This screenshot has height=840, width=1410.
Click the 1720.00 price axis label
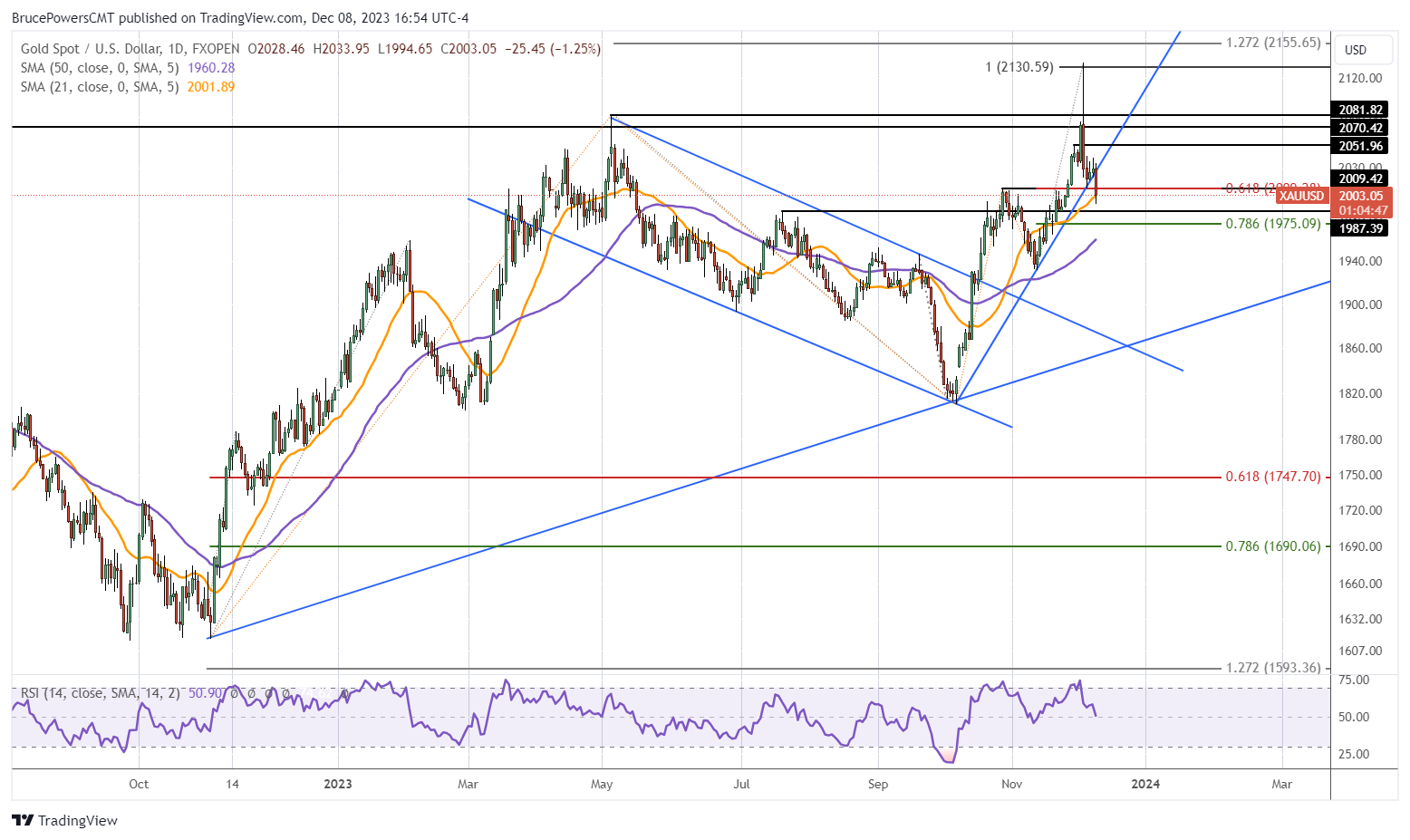point(1360,511)
